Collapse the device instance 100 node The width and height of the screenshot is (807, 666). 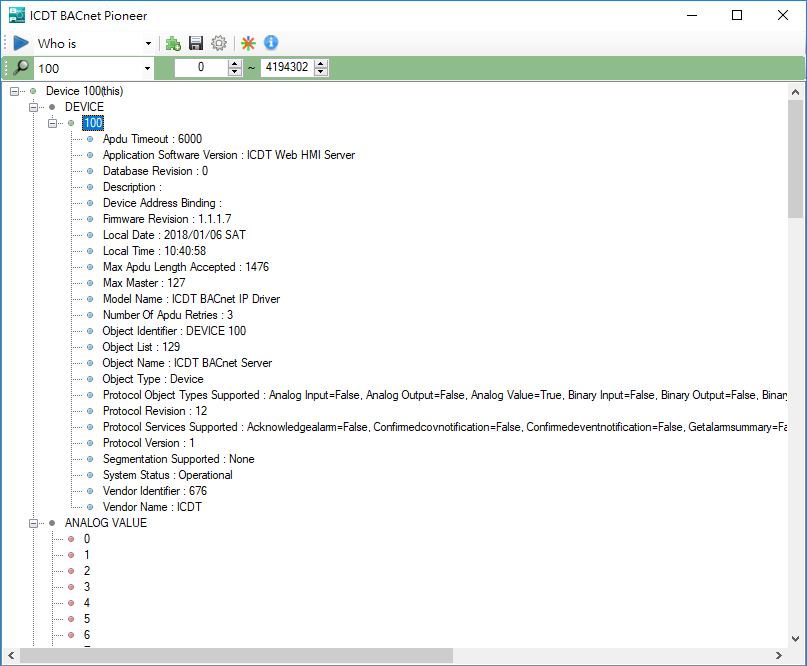52,123
